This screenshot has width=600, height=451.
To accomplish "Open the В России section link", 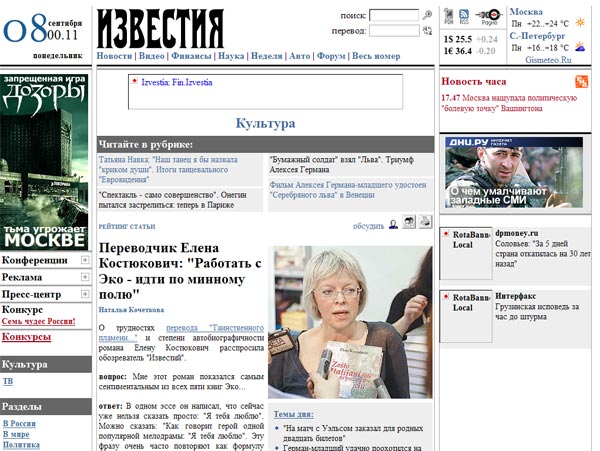I will 19,423.
